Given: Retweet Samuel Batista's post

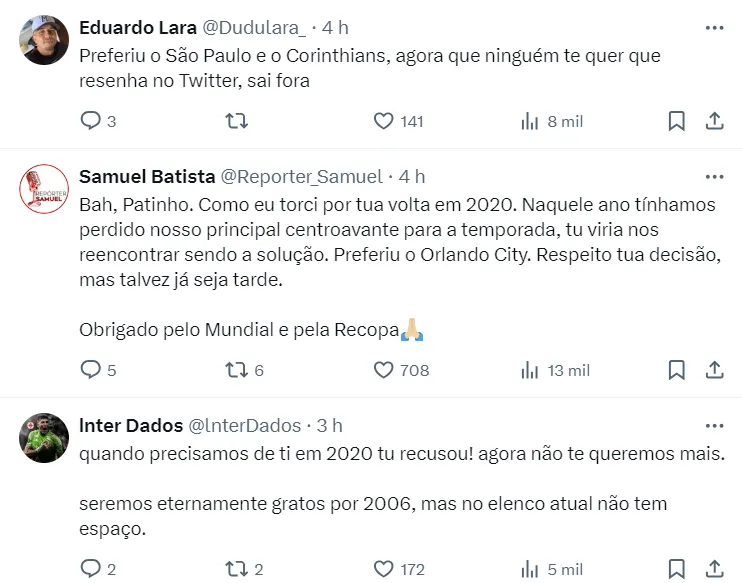Looking at the screenshot, I should click(x=236, y=370).
